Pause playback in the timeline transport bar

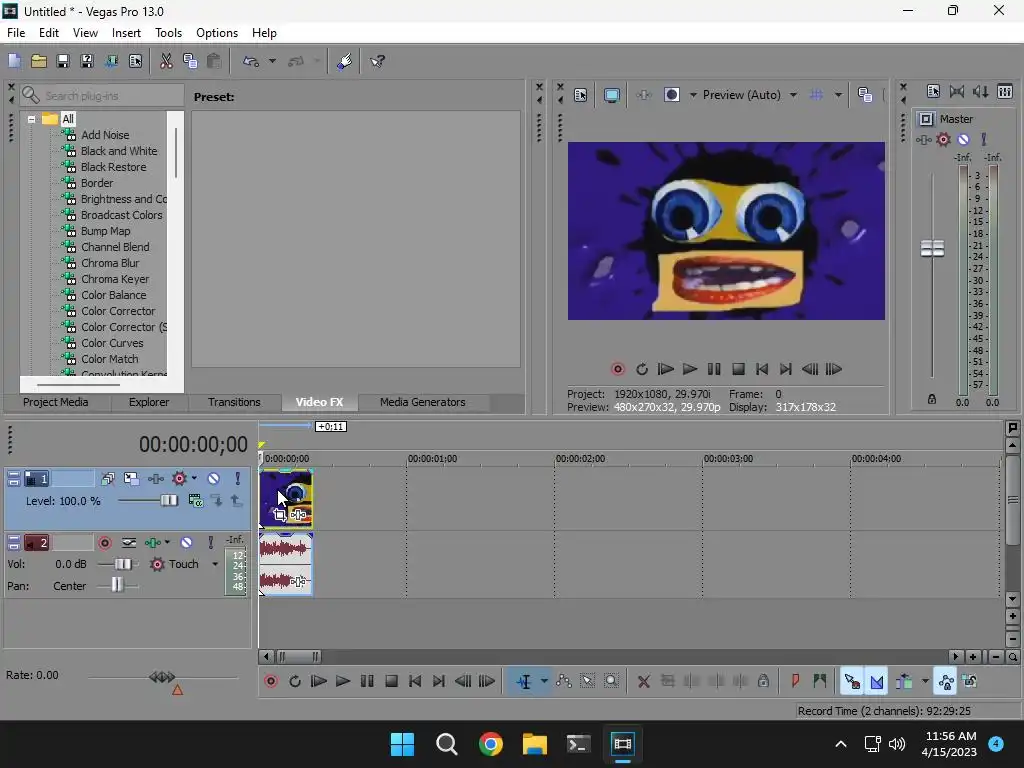pos(367,682)
